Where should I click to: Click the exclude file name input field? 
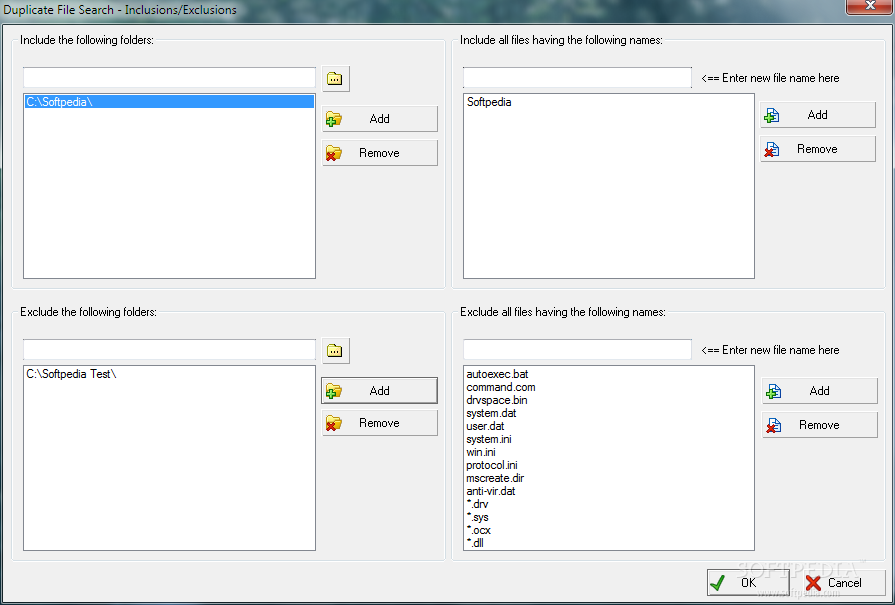[577, 350]
